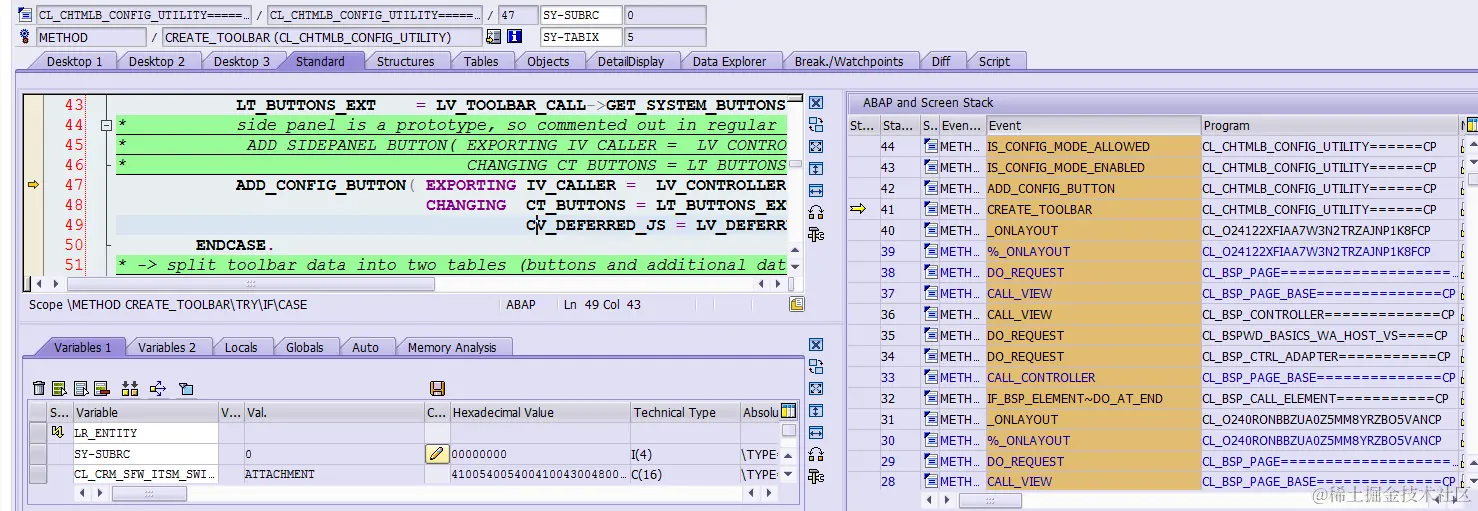Click the swap tool icon beside the source editor
The image size is (1478, 511).
(816, 125)
